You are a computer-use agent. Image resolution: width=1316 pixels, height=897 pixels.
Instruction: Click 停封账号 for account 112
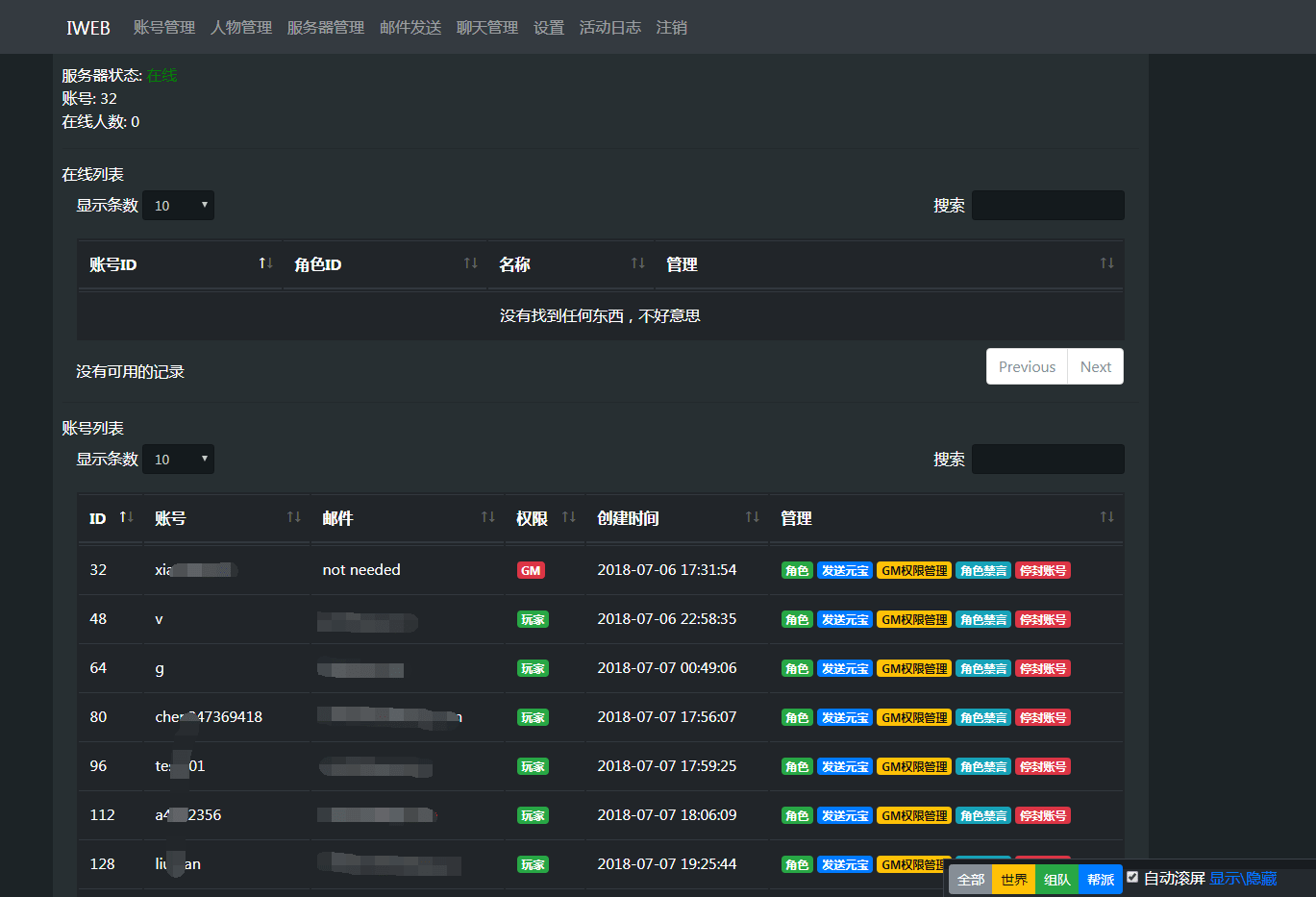point(1042,814)
